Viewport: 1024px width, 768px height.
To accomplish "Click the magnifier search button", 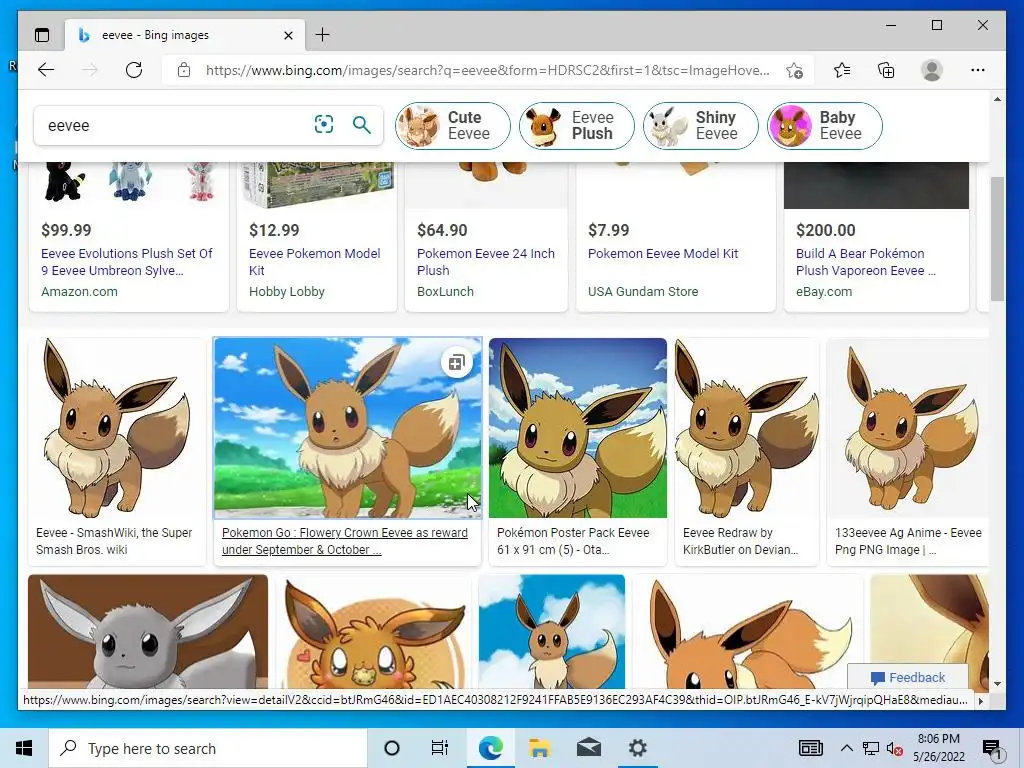I will click(x=362, y=124).
